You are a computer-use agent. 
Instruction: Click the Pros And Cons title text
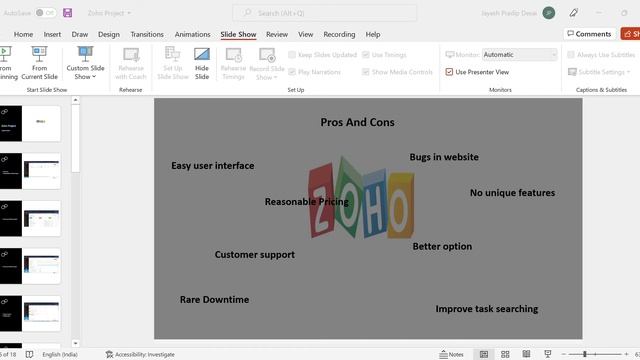point(357,122)
